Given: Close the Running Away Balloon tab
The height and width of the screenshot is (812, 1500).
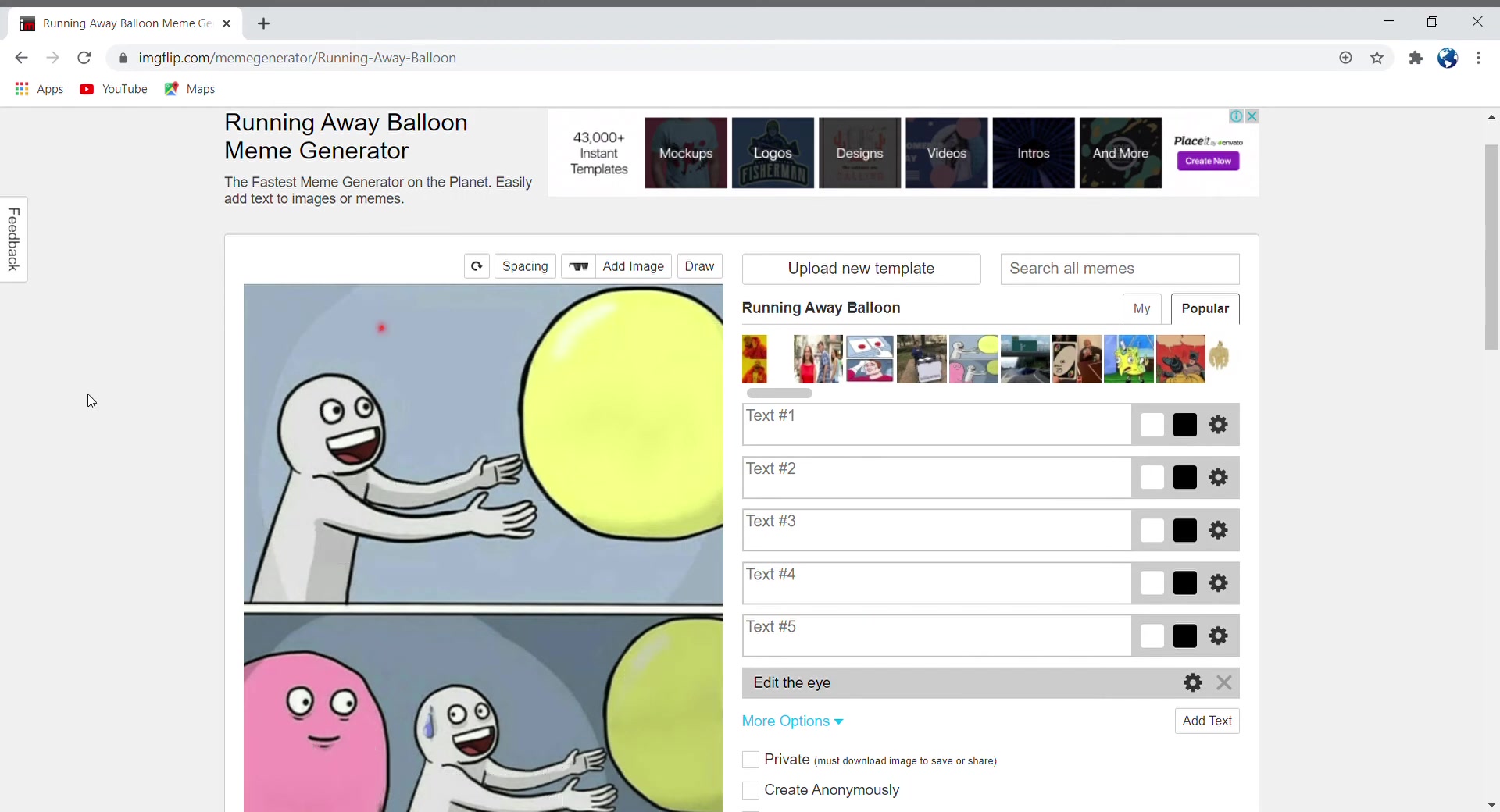Looking at the screenshot, I should click(227, 23).
